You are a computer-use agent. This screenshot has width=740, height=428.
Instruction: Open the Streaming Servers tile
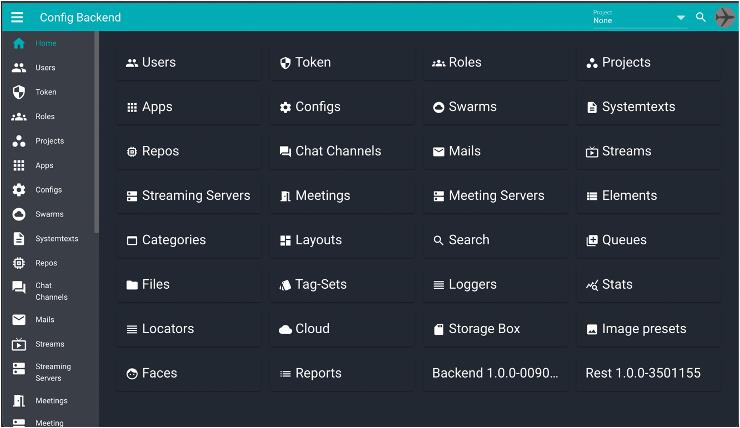click(188, 195)
